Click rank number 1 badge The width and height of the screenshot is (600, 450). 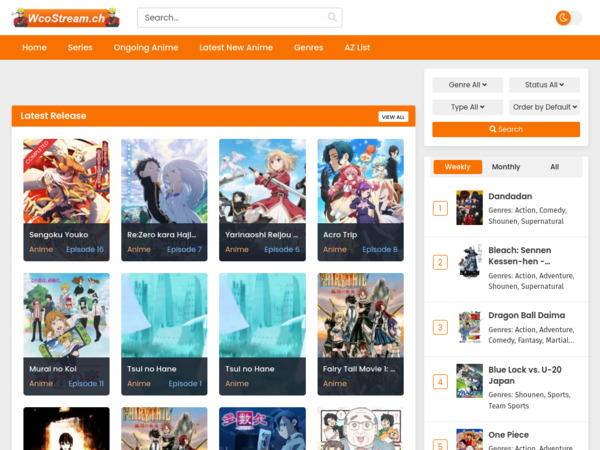[440, 209]
